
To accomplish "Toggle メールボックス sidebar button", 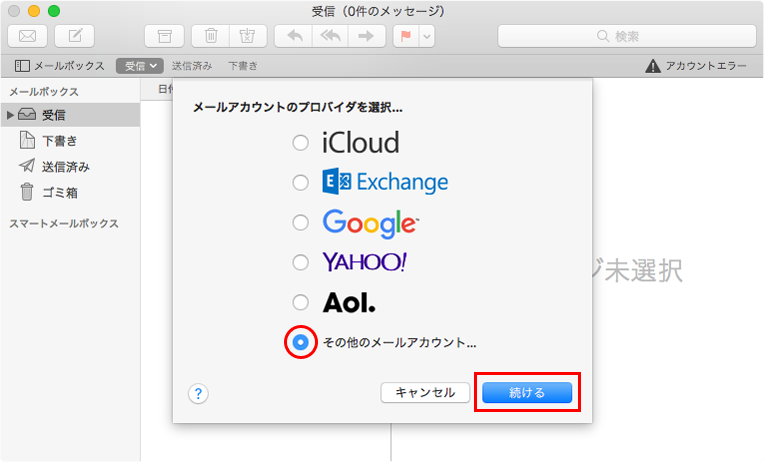I will coord(59,66).
